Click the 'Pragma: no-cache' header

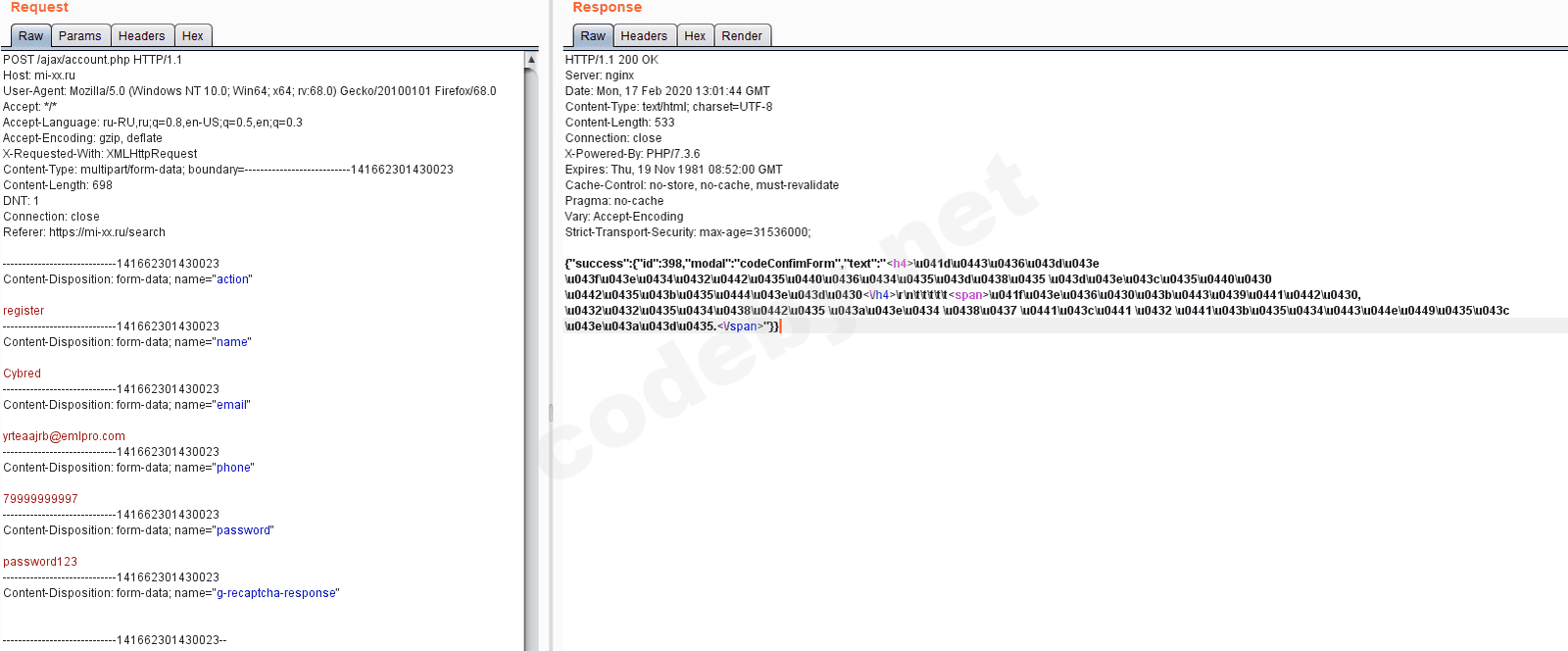coord(614,201)
